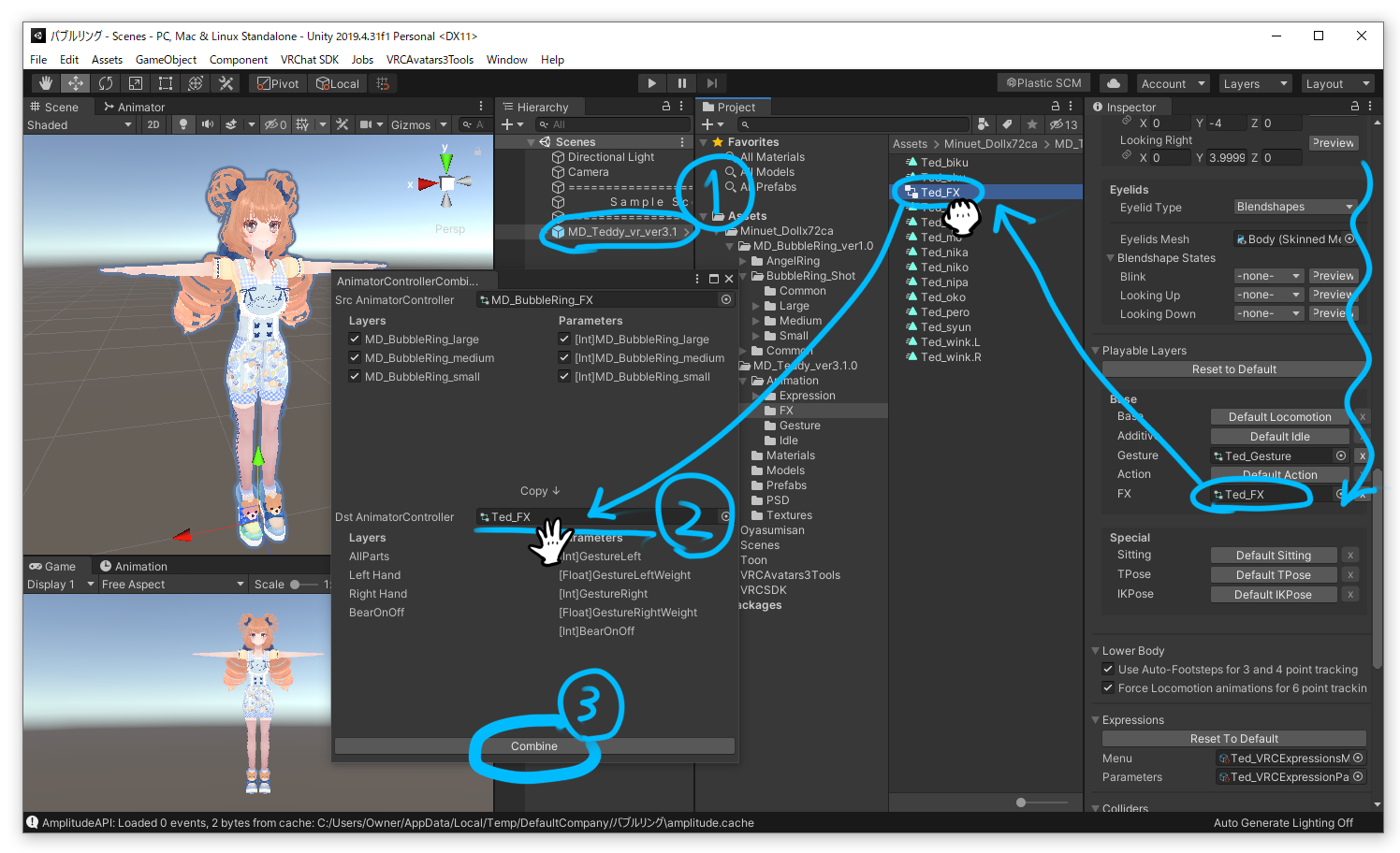
Task: Select the Scale tool
Action: coord(135,83)
